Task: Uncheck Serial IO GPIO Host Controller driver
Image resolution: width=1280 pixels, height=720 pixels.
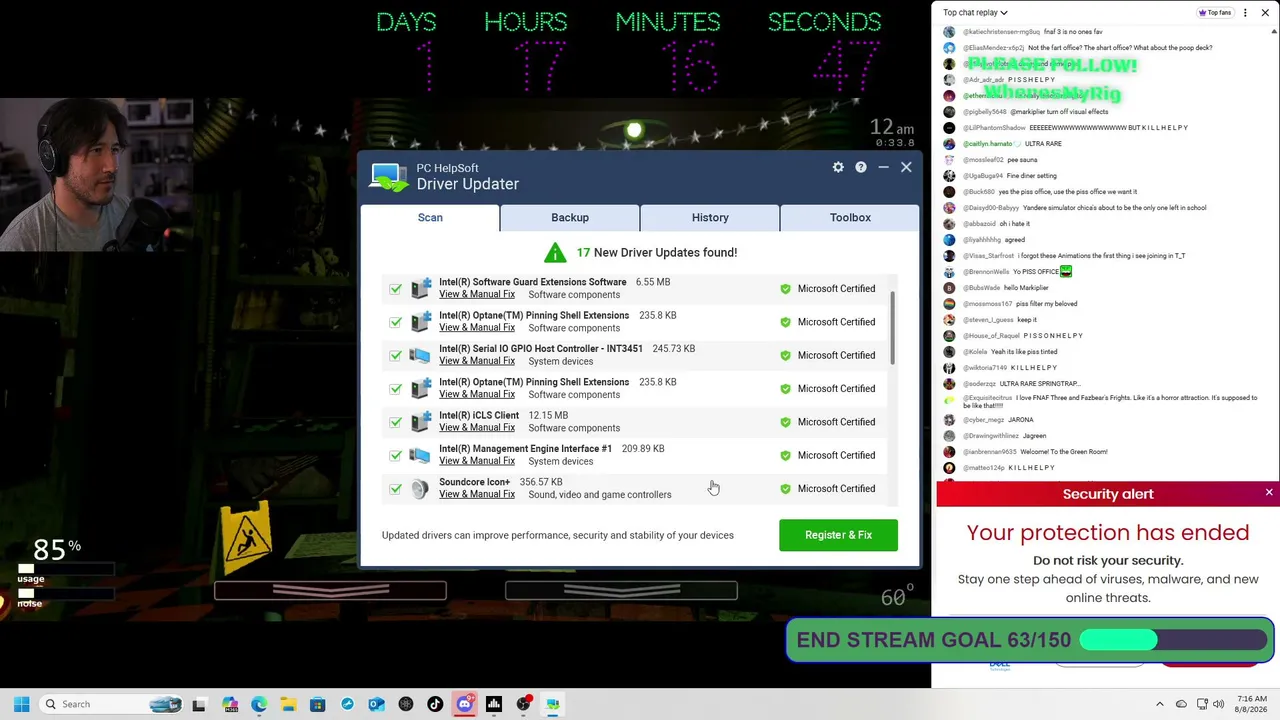Action: tap(396, 355)
